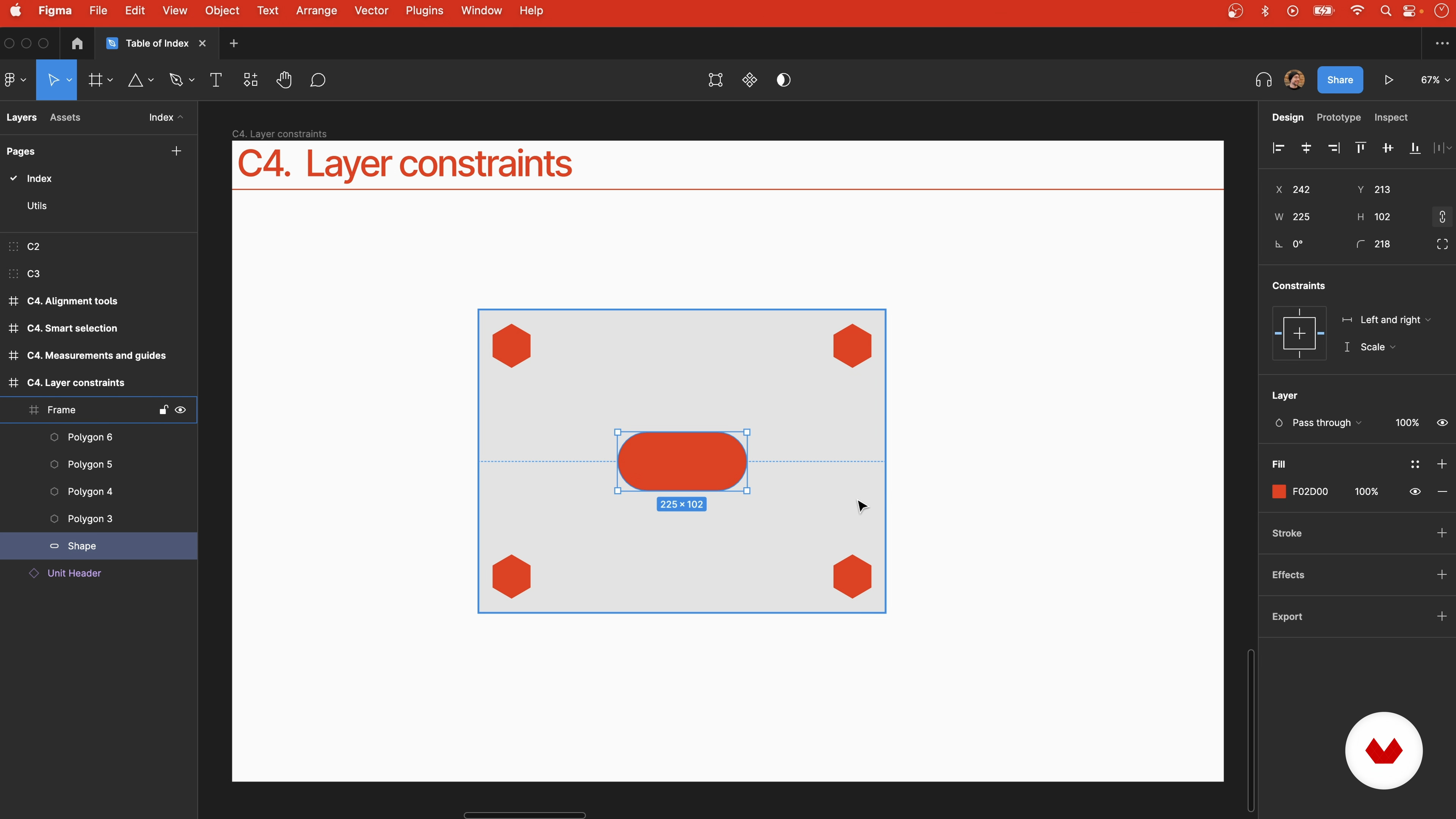Toggle fill F02D00 visibility eye
1456x819 pixels.
coord(1415,492)
